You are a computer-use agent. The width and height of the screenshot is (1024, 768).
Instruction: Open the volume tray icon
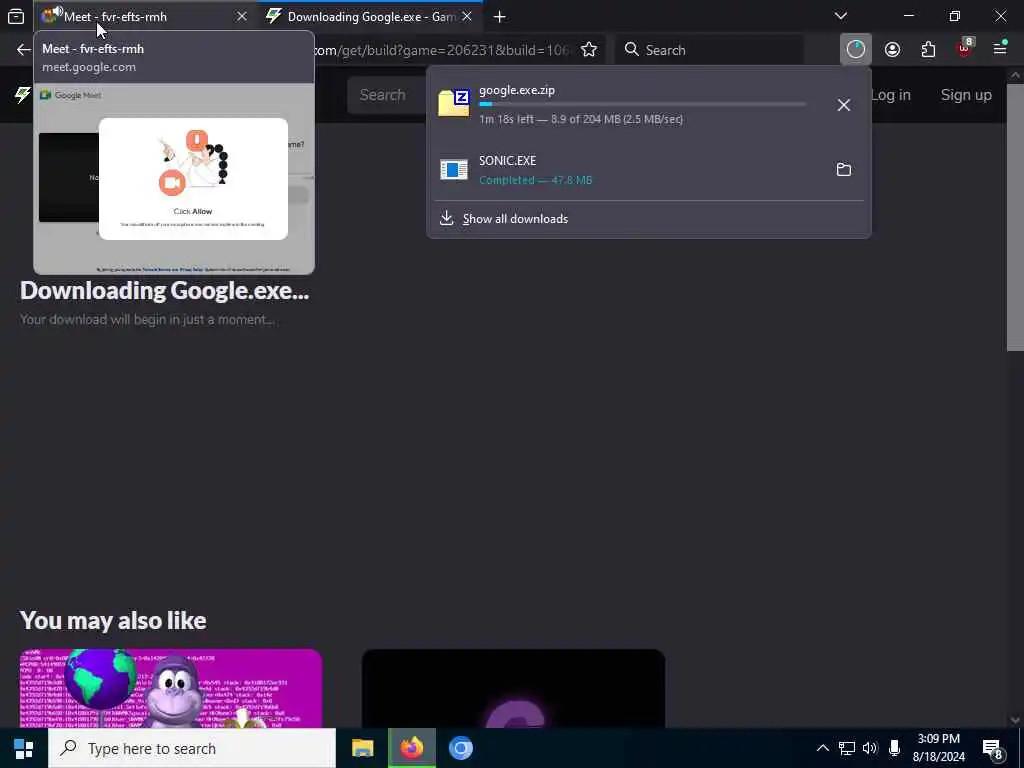click(870, 748)
